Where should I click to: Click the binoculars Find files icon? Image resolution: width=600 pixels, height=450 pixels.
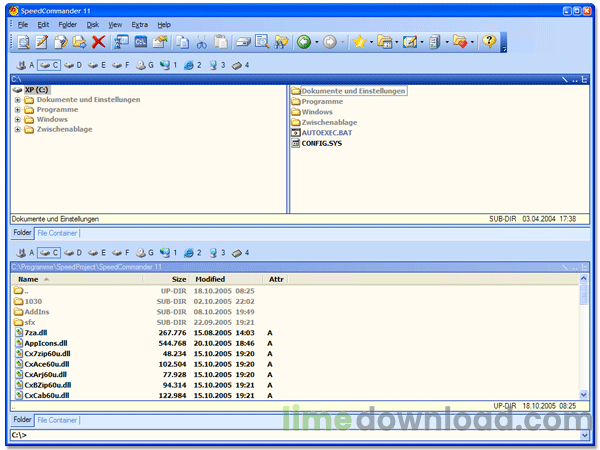[281, 42]
